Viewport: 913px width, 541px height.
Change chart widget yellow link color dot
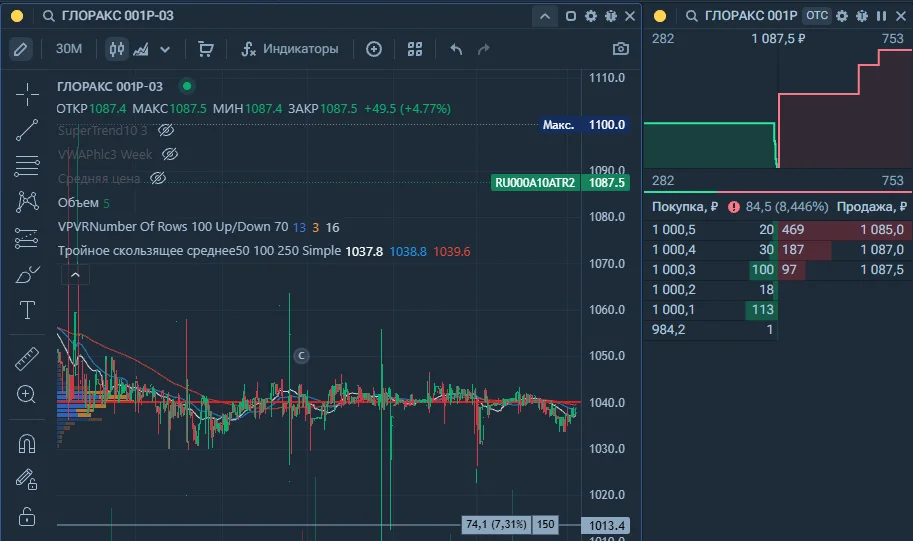[17, 16]
